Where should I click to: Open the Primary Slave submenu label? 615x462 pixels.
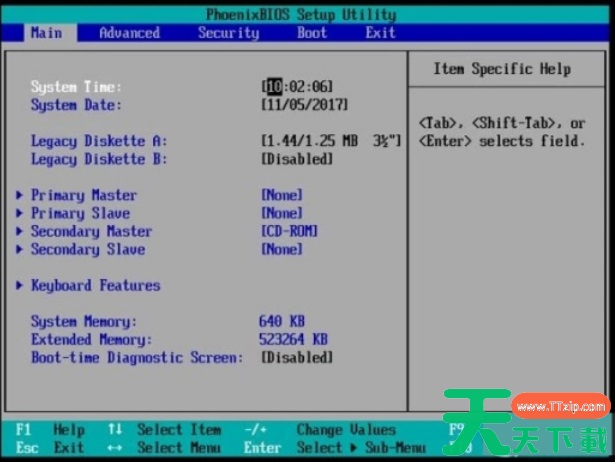[x=80, y=213]
